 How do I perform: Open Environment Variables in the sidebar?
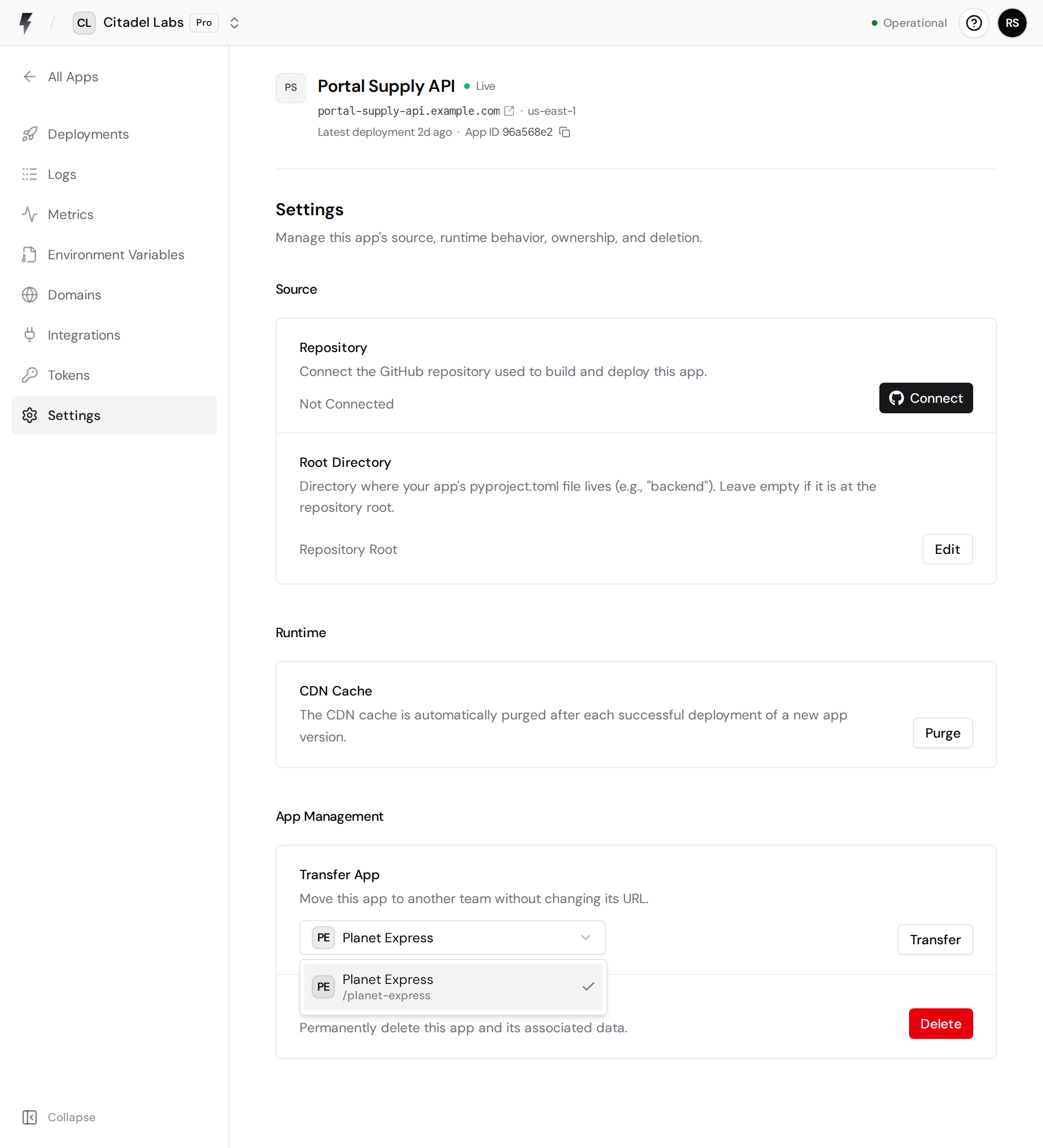point(114,254)
